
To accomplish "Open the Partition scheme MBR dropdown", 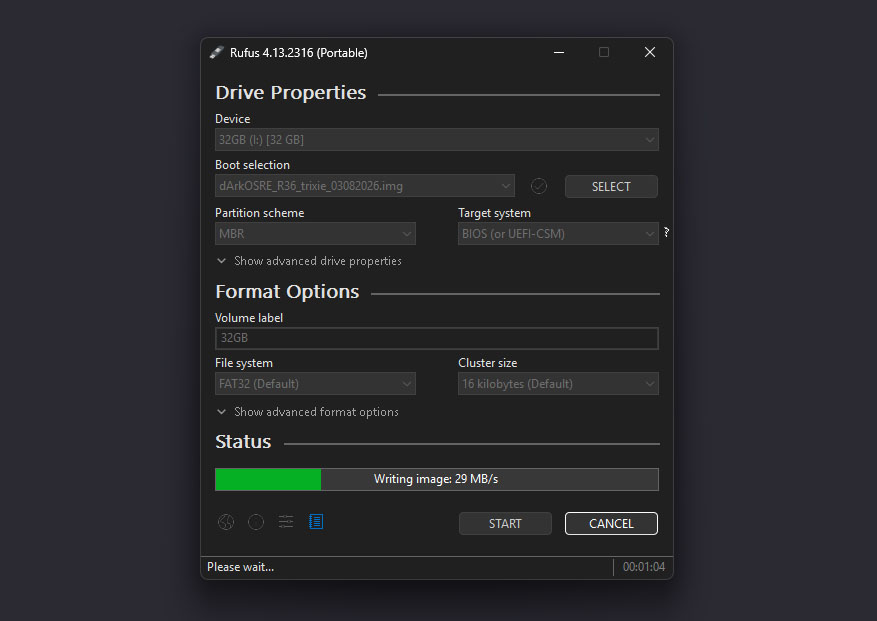I will tap(315, 234).
